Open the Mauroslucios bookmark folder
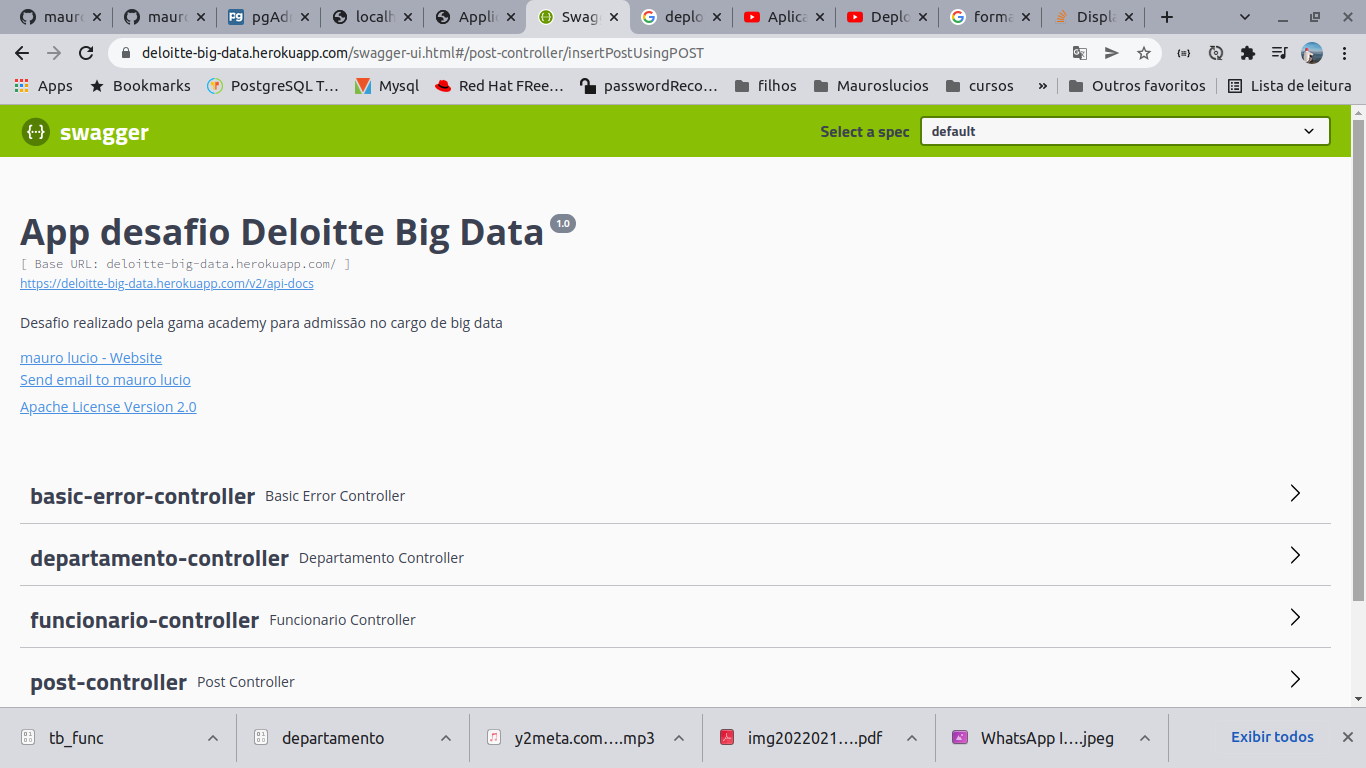 coord(871,86)
